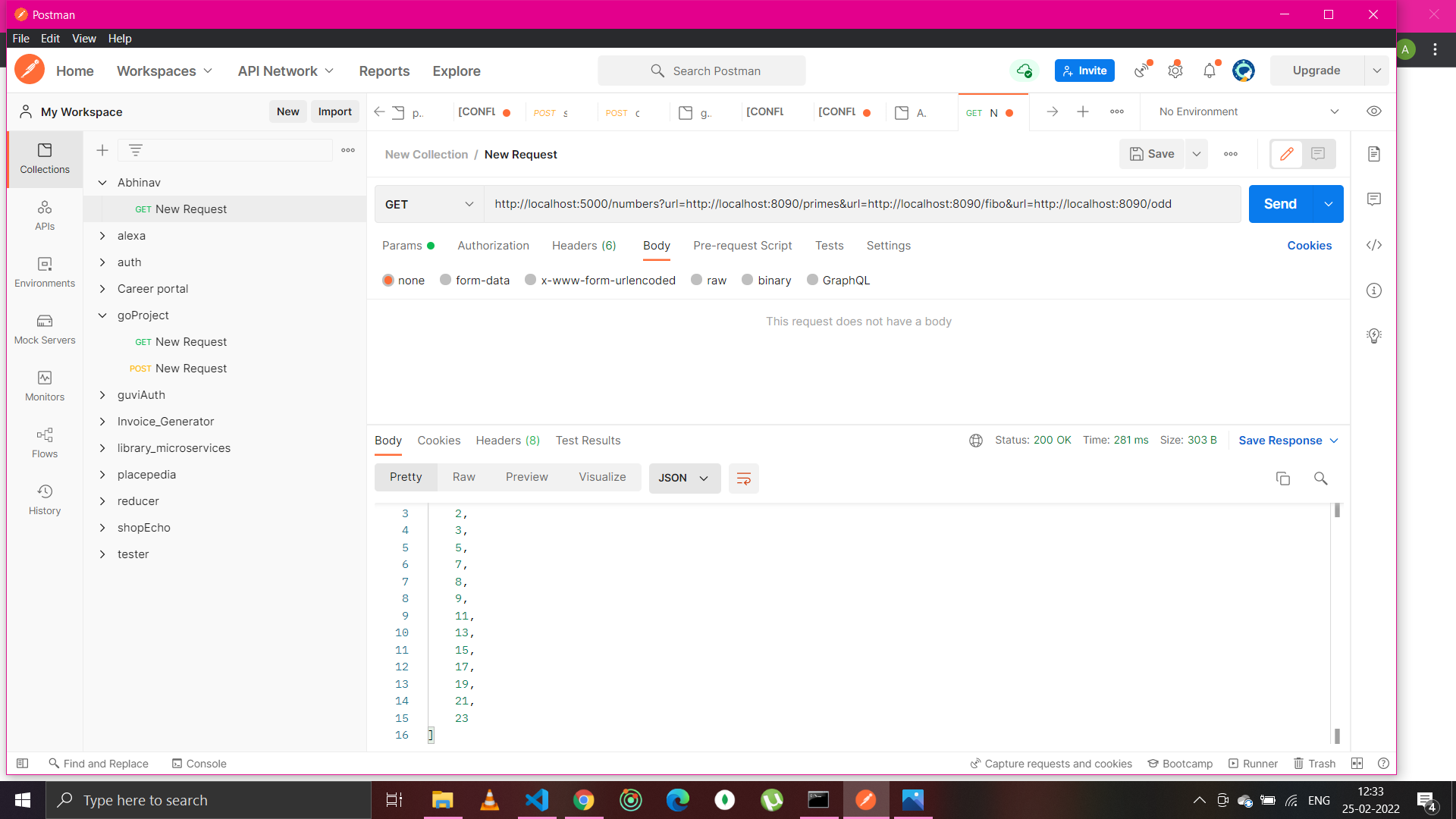Select the raw body type
Screen dimensions: 1456x819
coord(708,280)
